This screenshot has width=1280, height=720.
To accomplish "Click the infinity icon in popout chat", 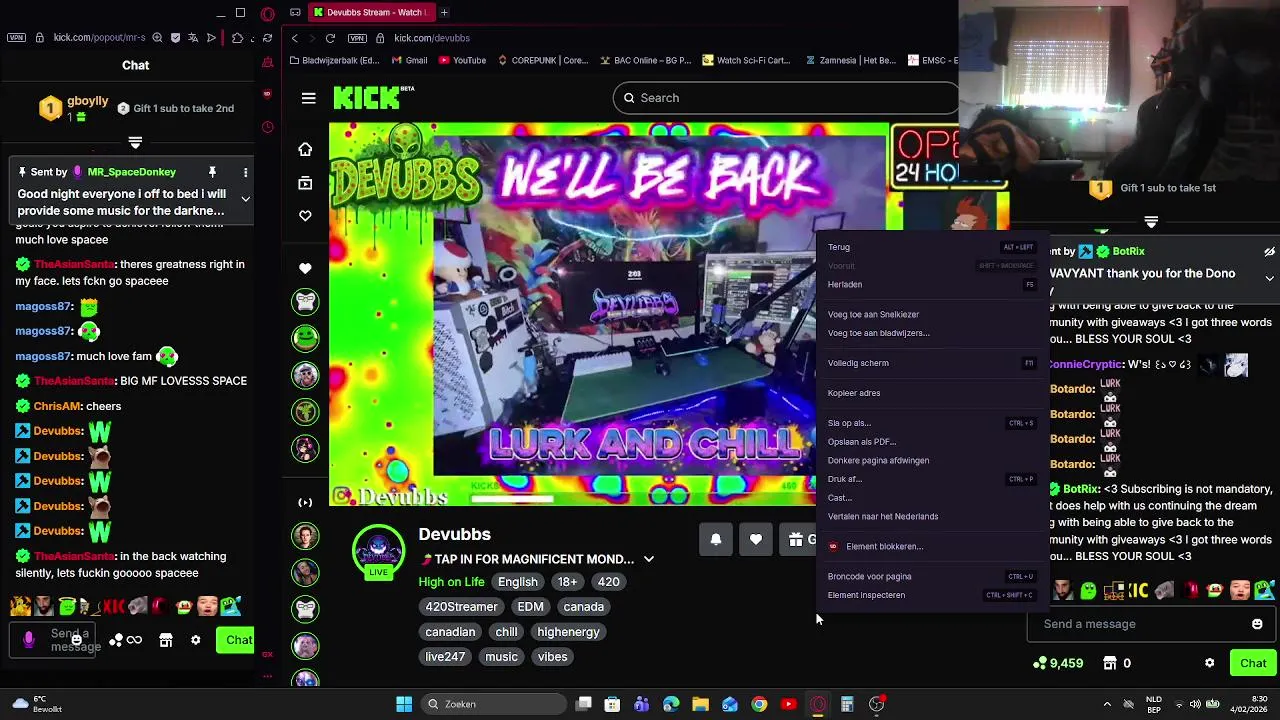I will (134, 640).
